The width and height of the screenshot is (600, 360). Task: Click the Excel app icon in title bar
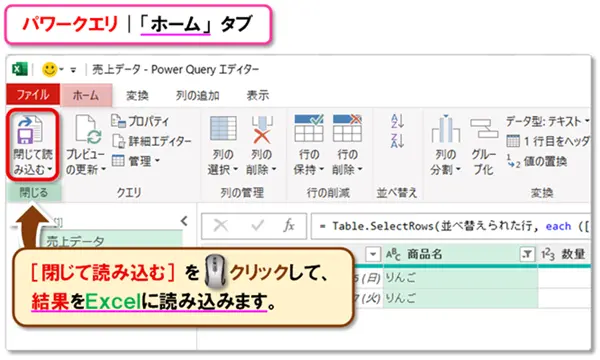20,69
